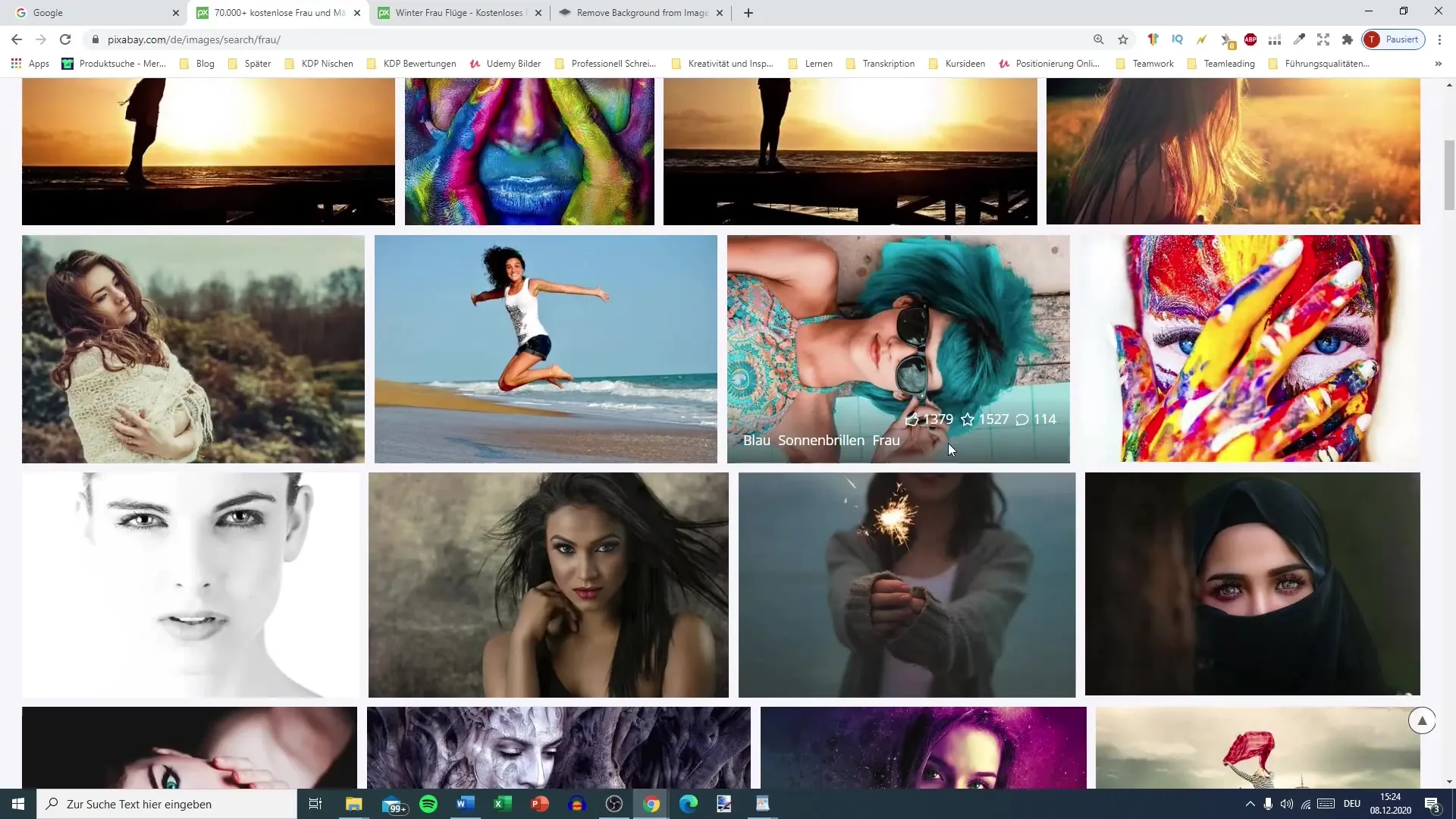Open the yellow lightning extension icon
The width and height of the screenshot is (1456, 819).
(1201, 39)
